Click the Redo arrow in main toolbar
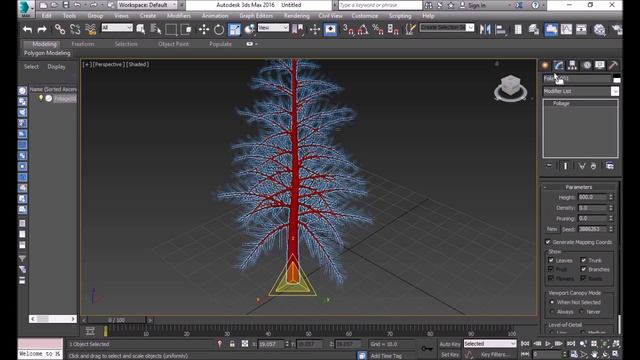 click(42, 29)
